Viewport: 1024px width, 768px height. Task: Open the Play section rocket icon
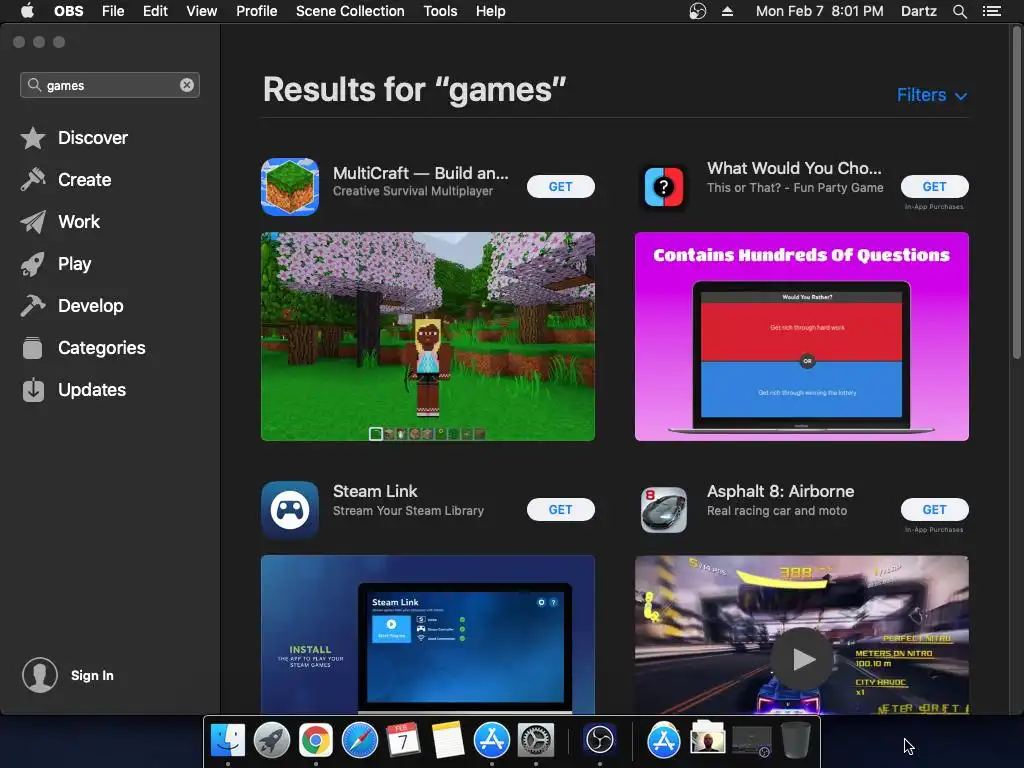click(33, 264)
